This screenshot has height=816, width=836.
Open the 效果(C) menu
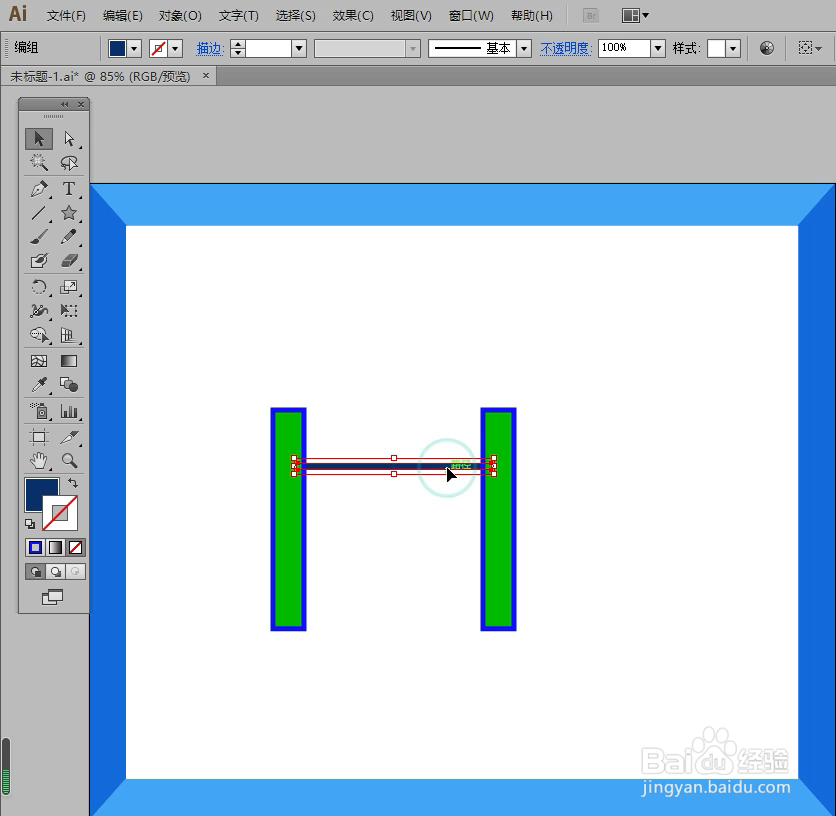(353, 16)
